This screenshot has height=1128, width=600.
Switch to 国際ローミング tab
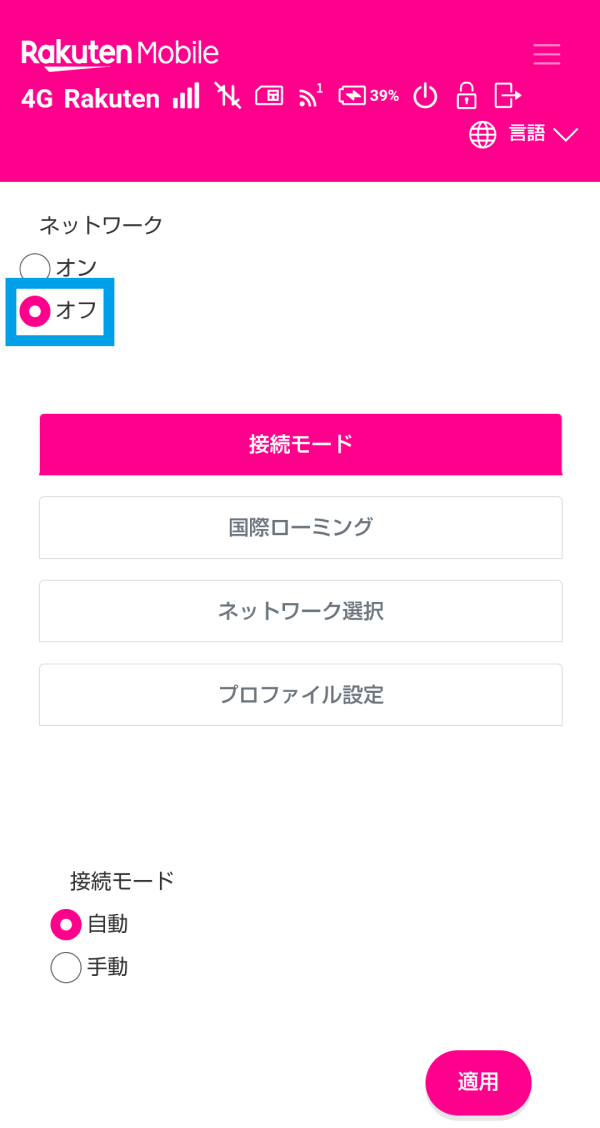pyautogui.click(x=300, y=527)
